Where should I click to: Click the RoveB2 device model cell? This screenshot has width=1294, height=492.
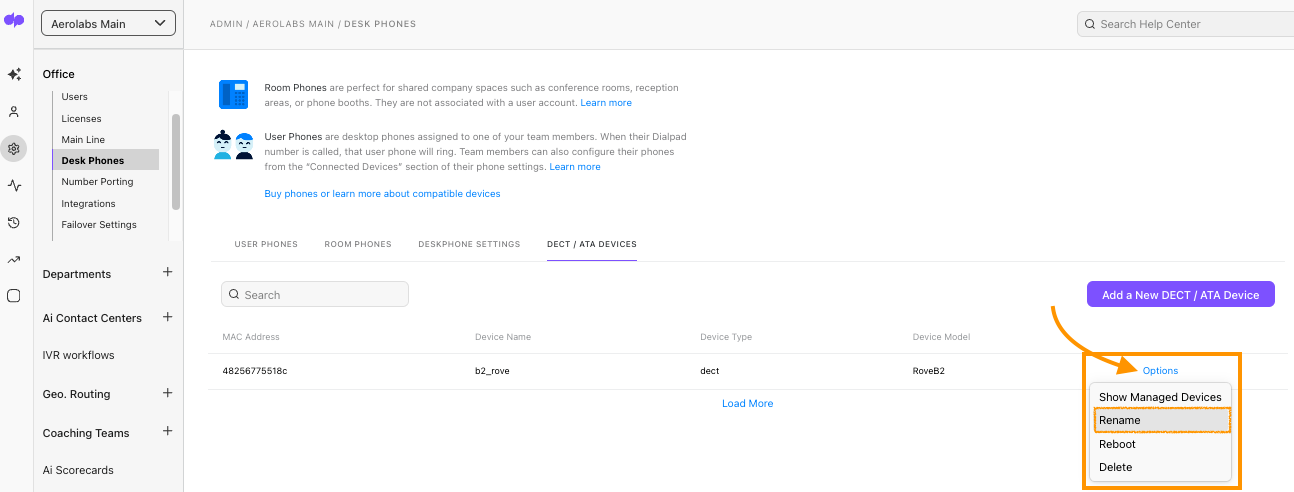click(929, 371)
